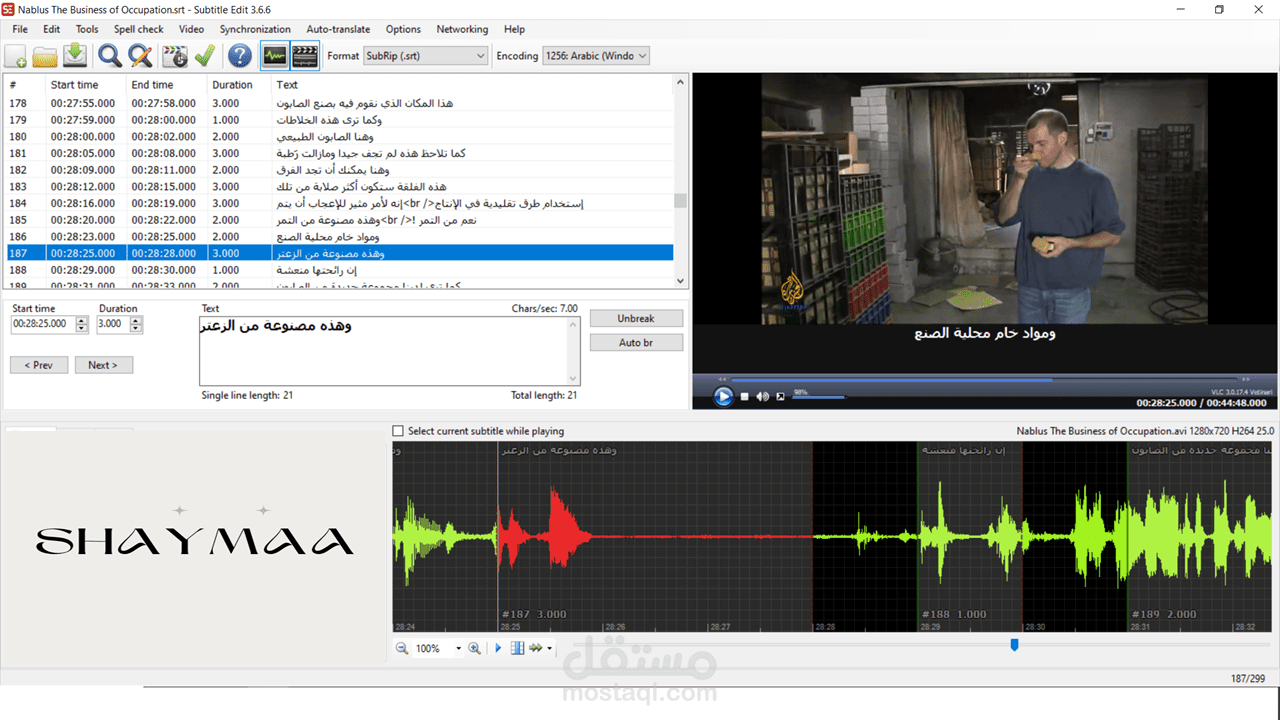The image size is (1280, 720).
Task: Zoom in the waveform with the plus magnifier
Action: pos(475,648)
